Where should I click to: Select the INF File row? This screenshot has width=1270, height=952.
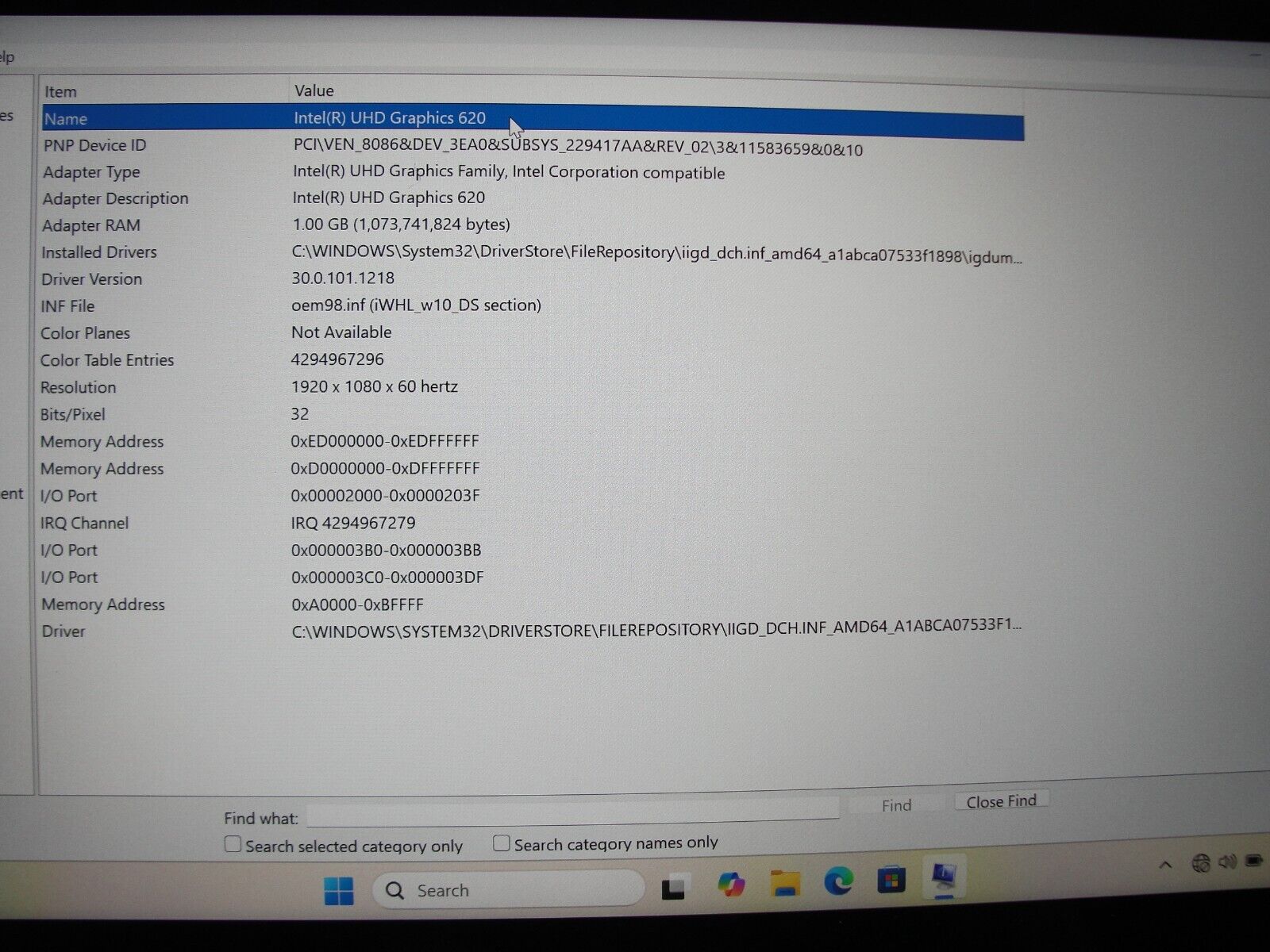click(533, 306)
